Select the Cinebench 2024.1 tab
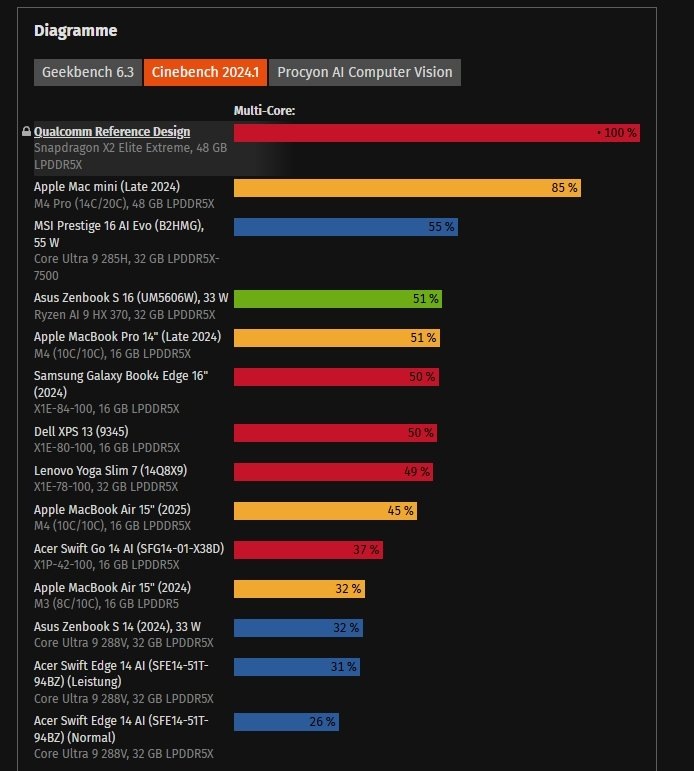Viewport: 694px width, 771px height. pyautogui.click(x=205, y=72)
